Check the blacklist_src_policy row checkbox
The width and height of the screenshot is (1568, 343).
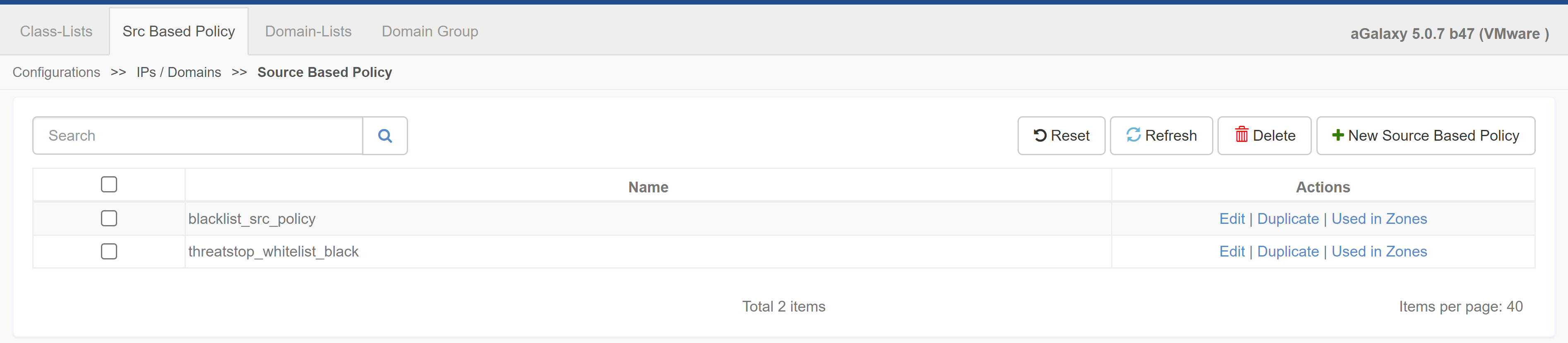coord(109,218)
